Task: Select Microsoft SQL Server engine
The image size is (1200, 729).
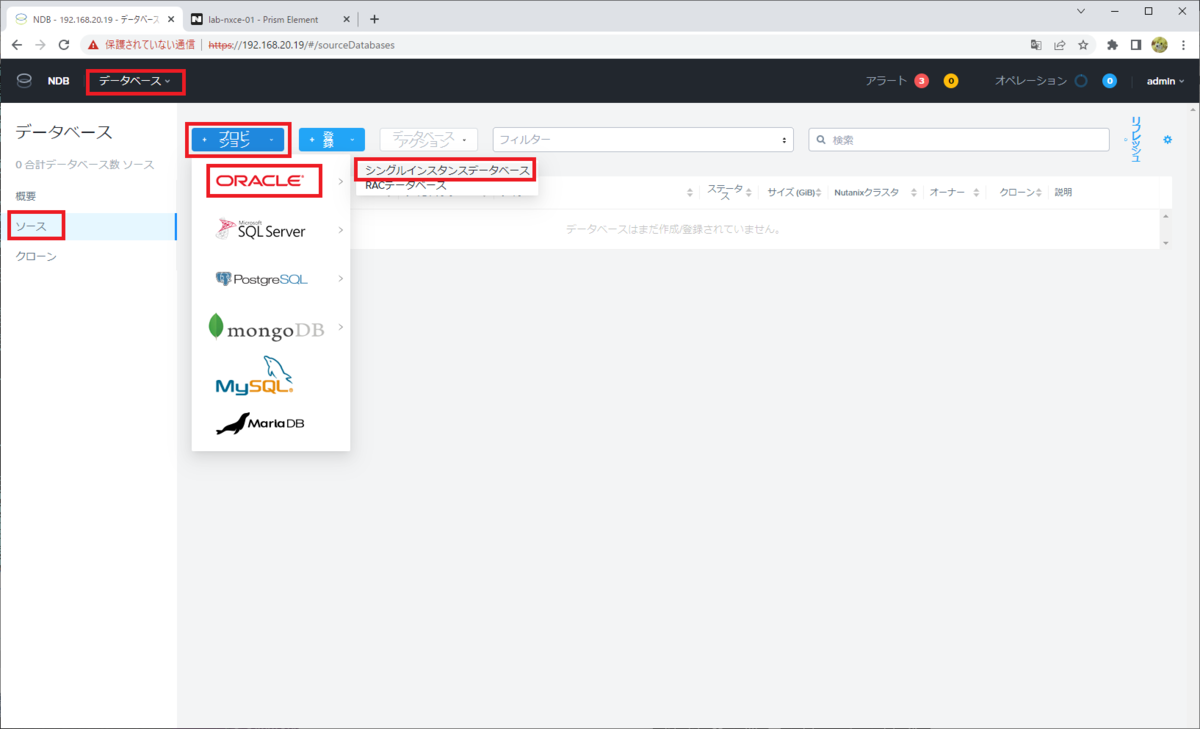Action: (x=261, y=230)
